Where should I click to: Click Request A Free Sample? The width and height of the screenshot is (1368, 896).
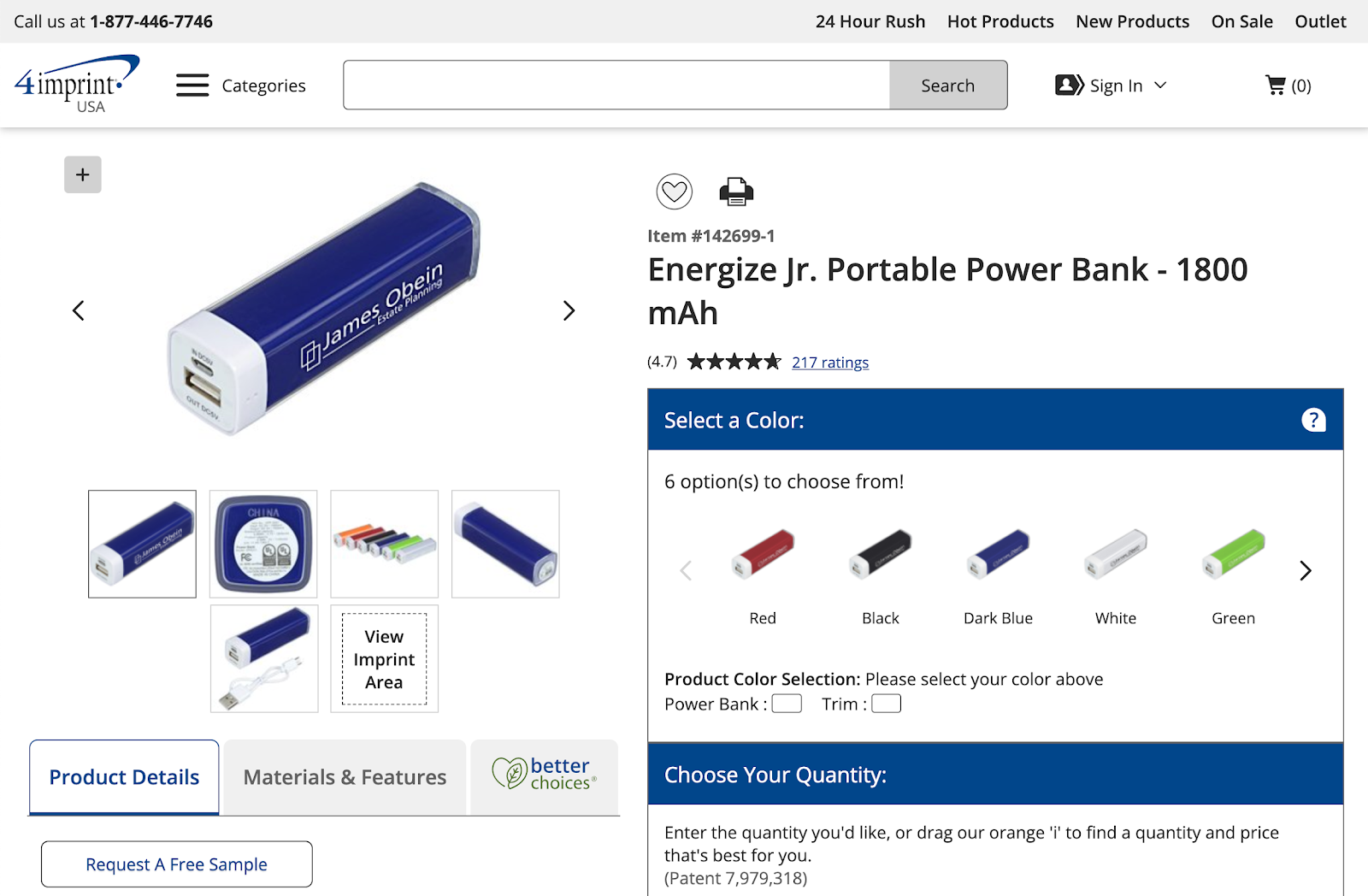coord(176,864)
